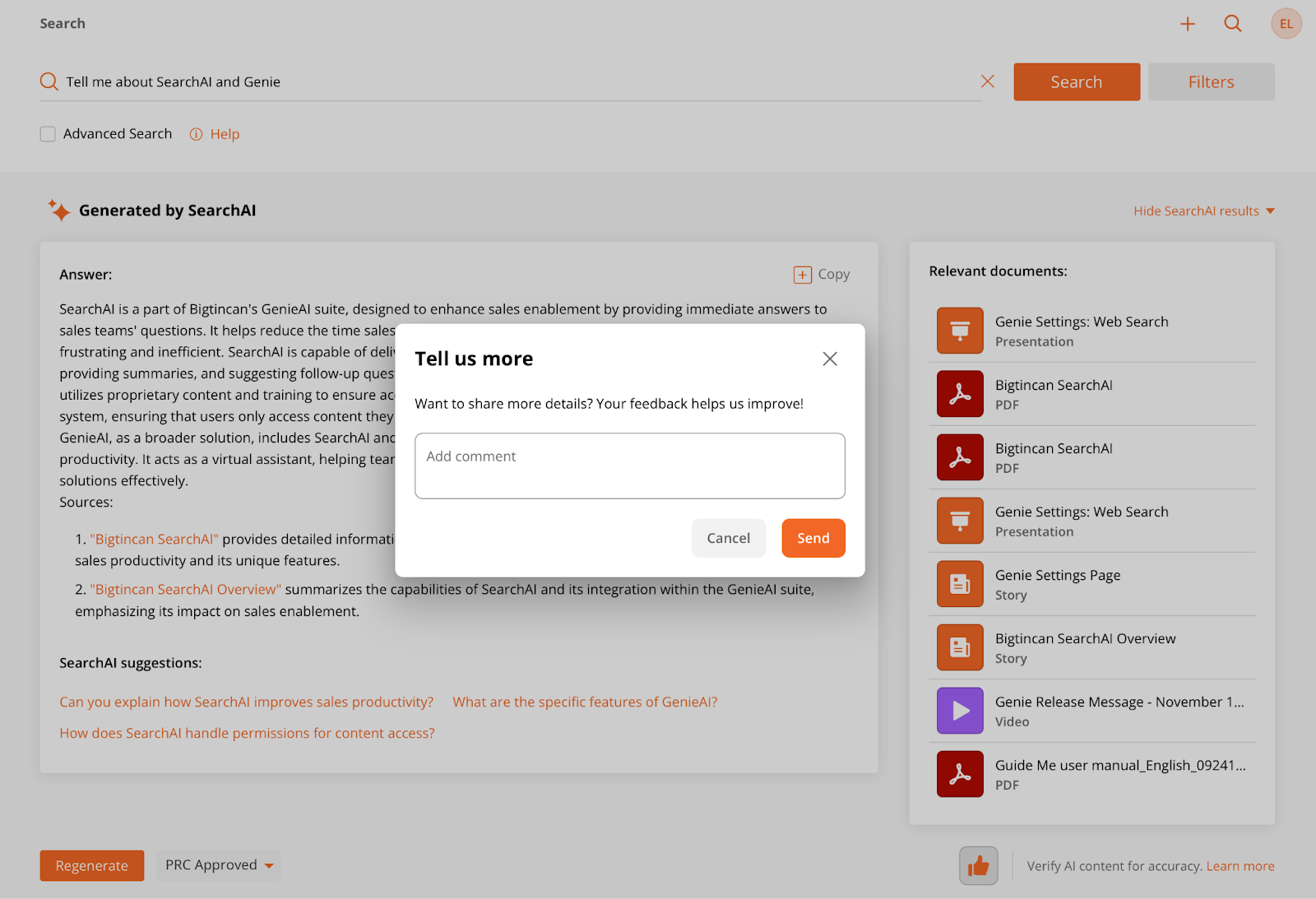Play the Genie Release Message video icon

pyautogui.click(x=960, y=711)
